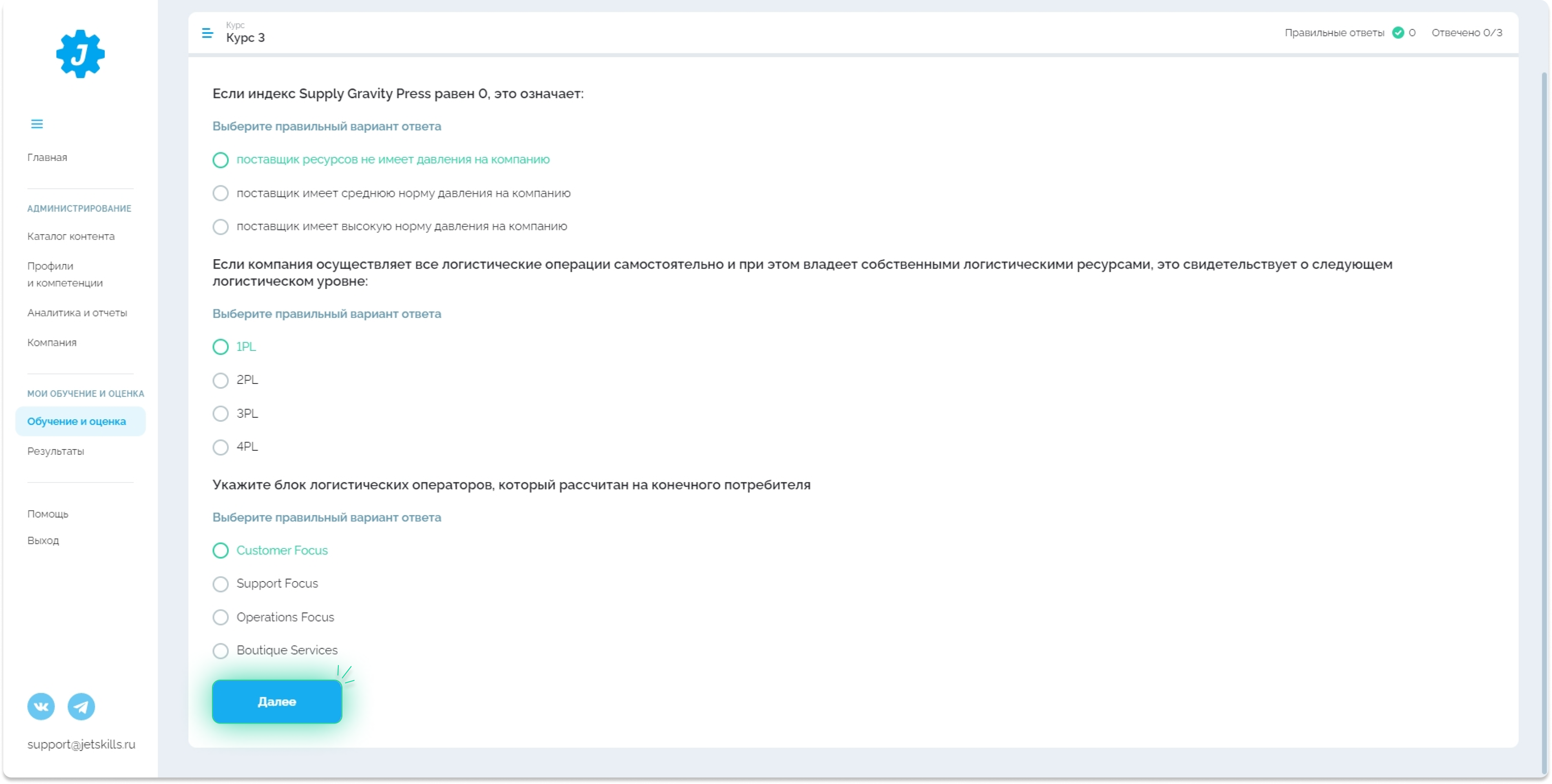This screenshot has height=784, width=1552.
Task: Choose the 2PL radio button
Action: (221, 381)
